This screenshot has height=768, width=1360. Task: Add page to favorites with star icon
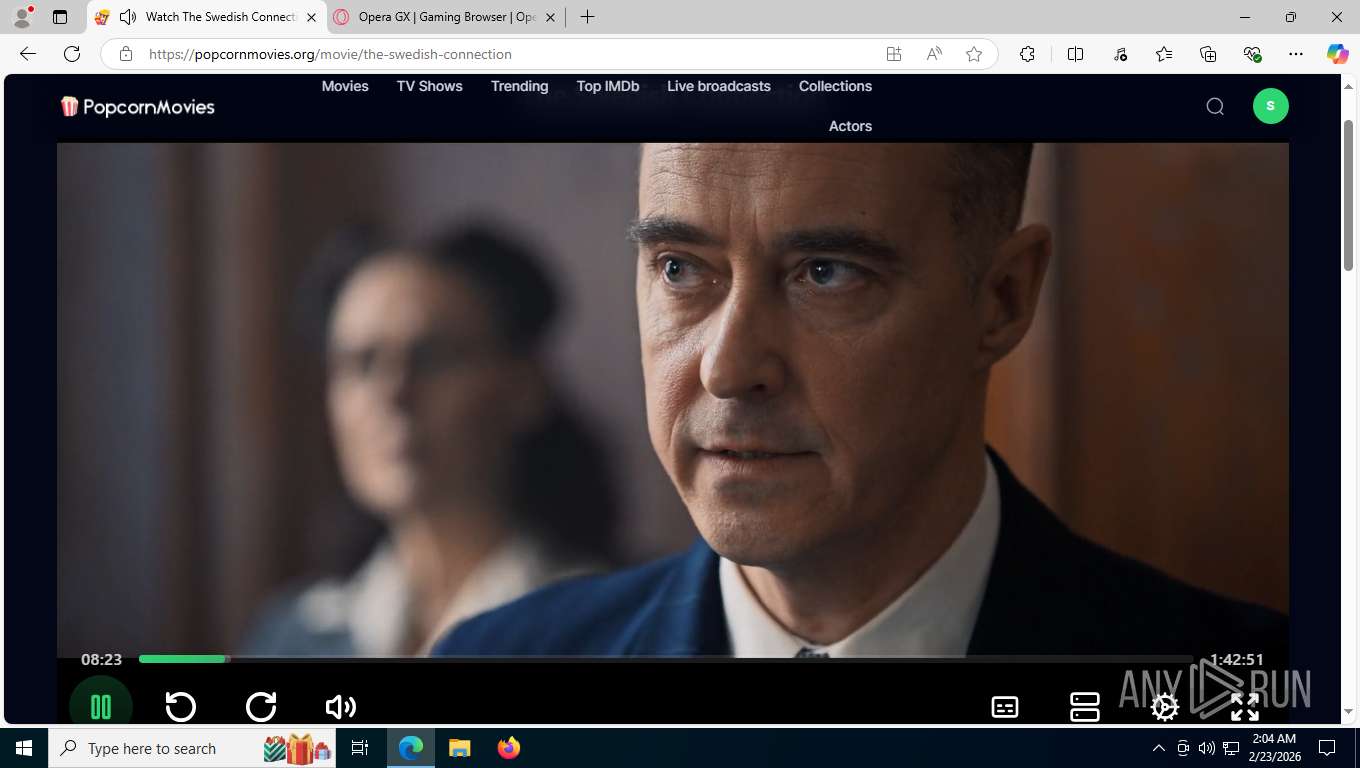tap(974, 54)
